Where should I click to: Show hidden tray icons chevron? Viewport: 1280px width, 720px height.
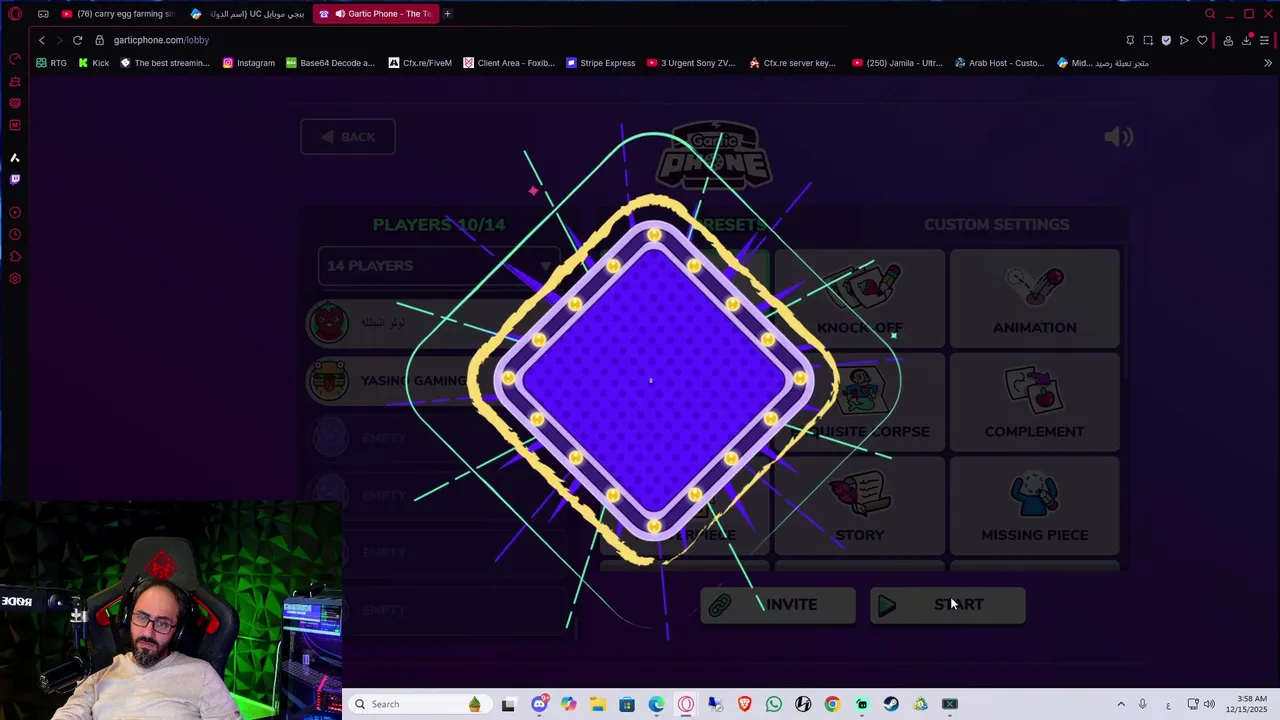point(1120,704)
